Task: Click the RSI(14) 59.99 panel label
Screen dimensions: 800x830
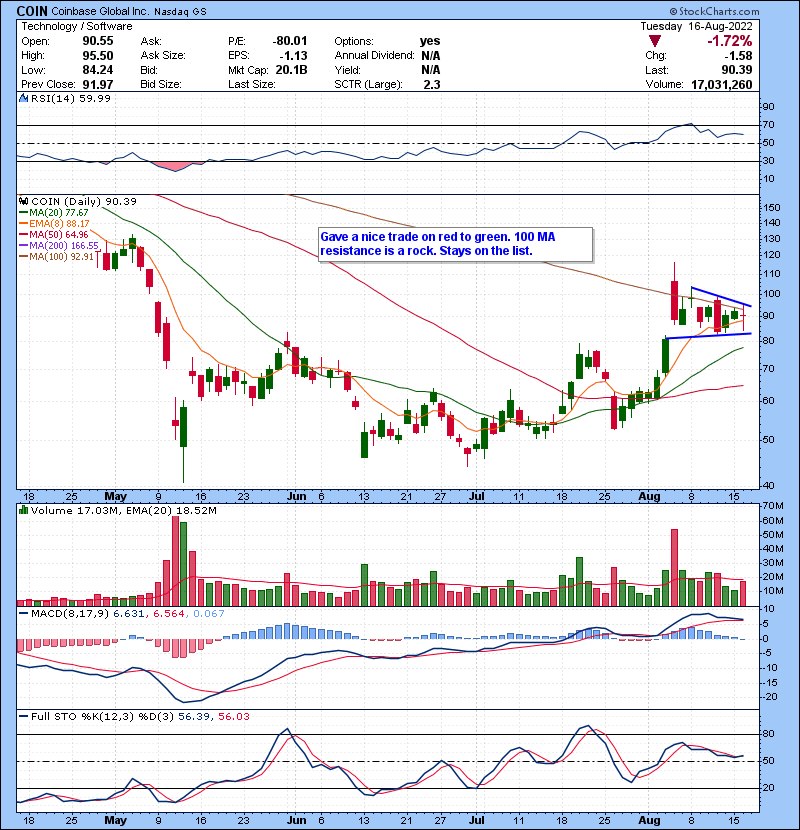Action: [x=70, y=98]
